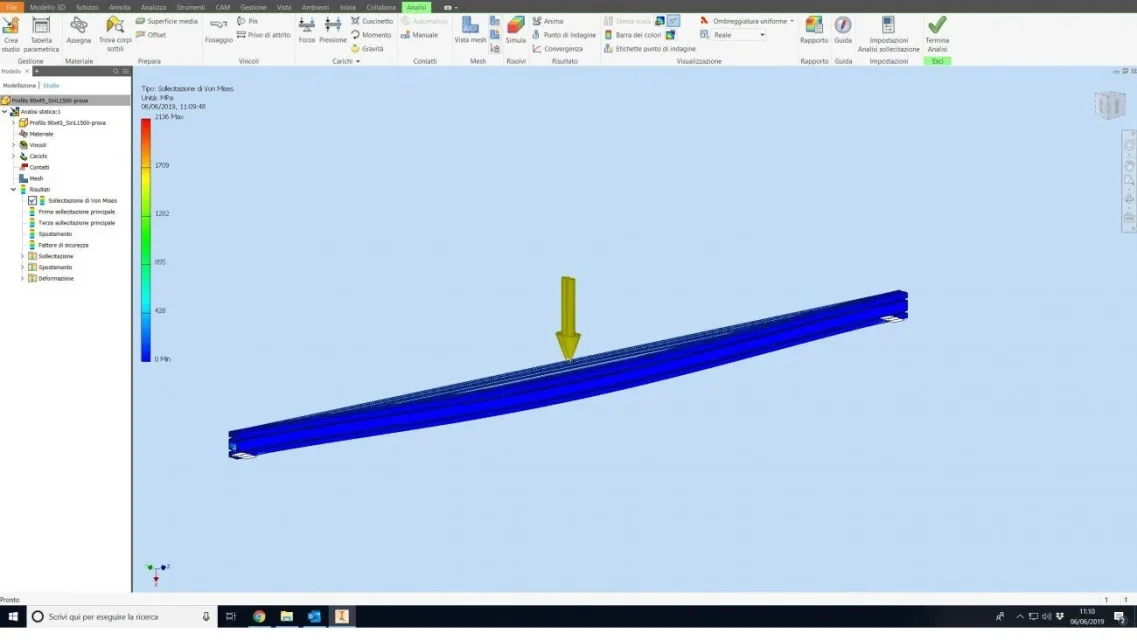Expand the Deformazione results folder

coord(22,278)
